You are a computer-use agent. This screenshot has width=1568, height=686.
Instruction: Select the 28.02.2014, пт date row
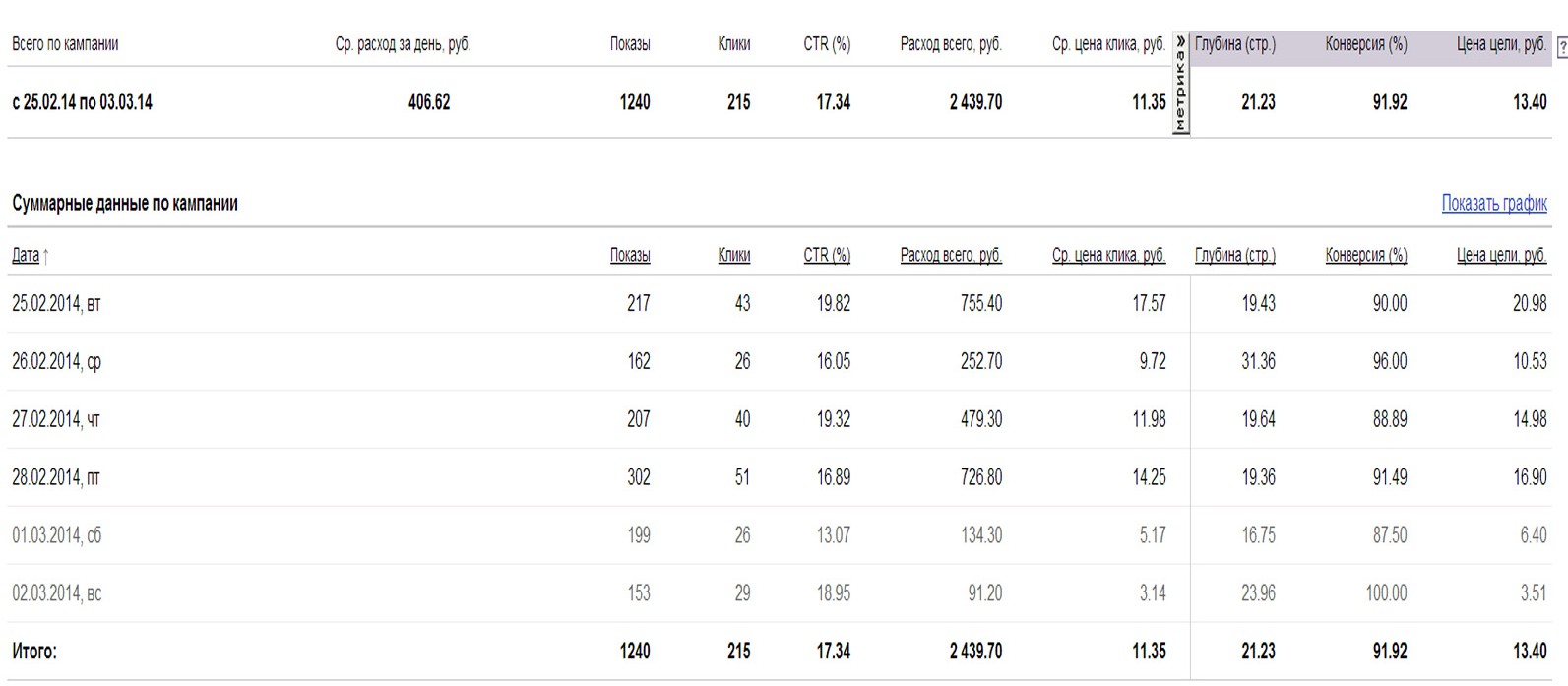coord(56,478)
